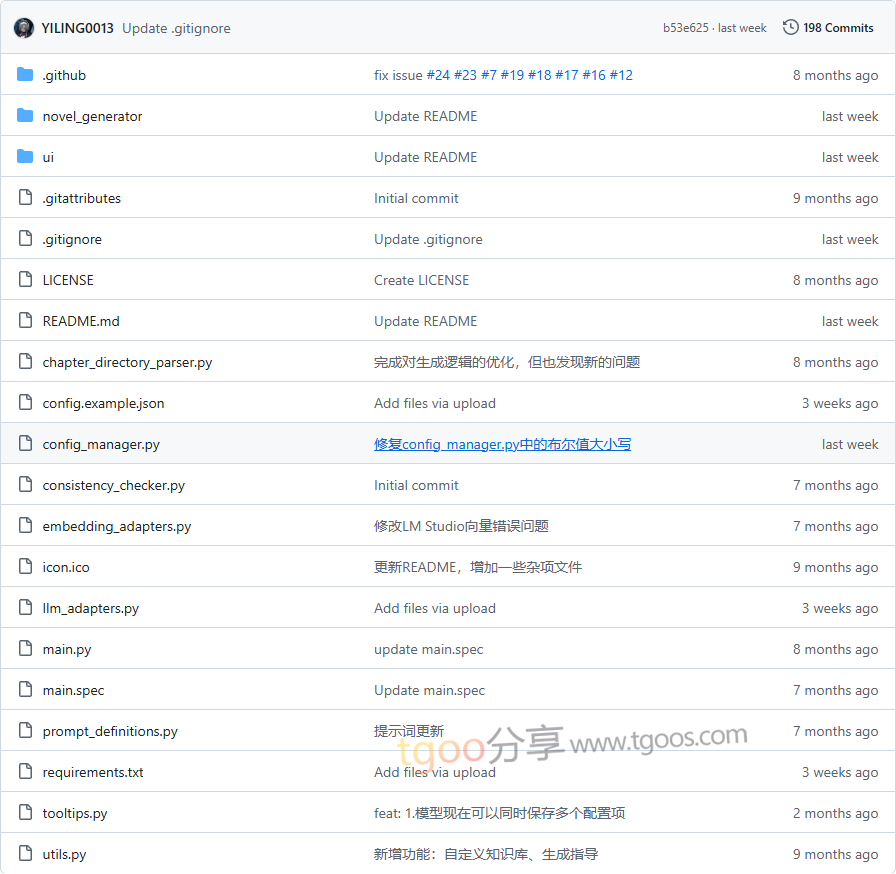Open the 198 Commits history link

pyautogui.click(x=838, y=28)
